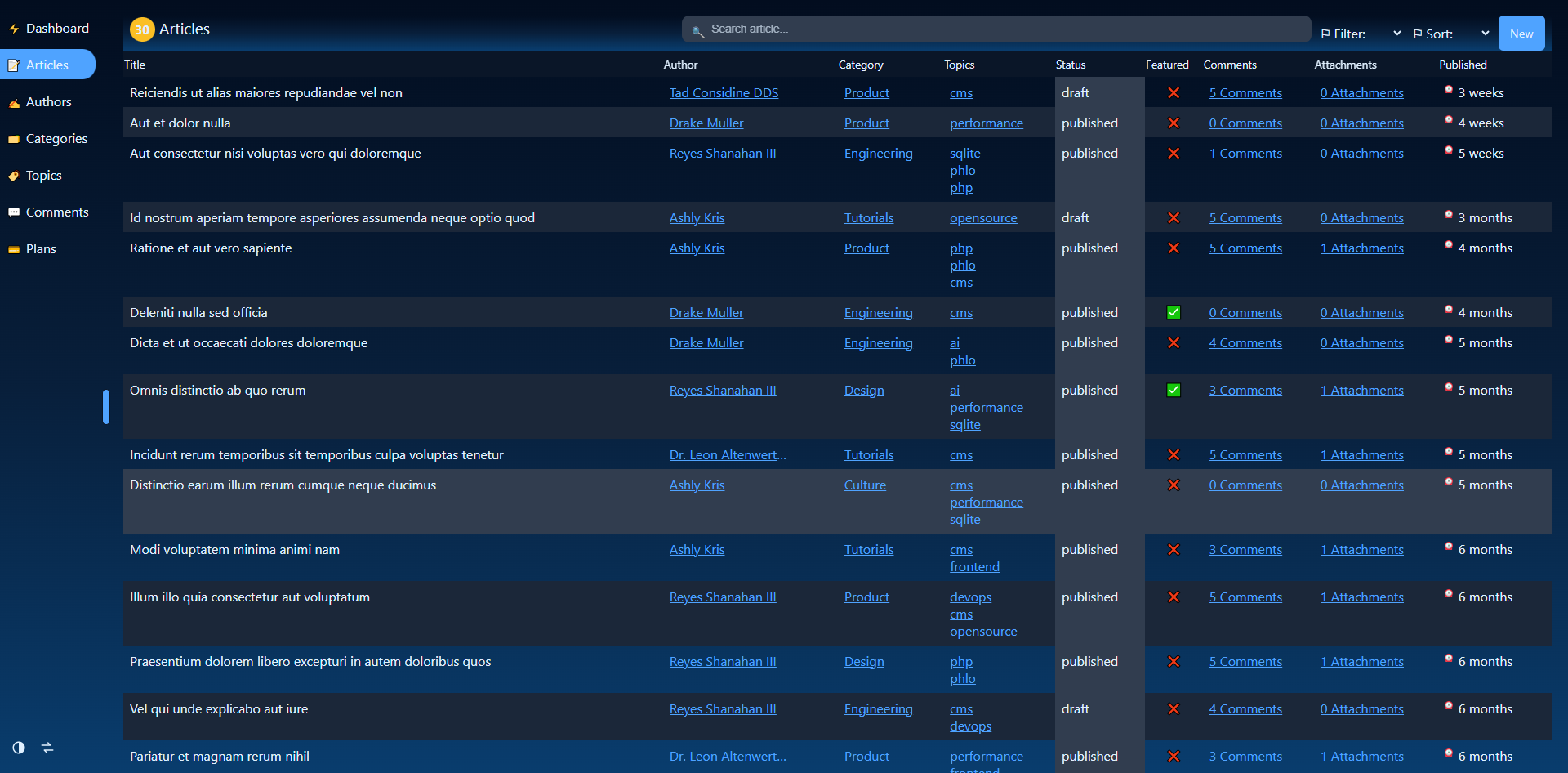Click featured X in Modi voluptatem row

(x=1174, y=550)
